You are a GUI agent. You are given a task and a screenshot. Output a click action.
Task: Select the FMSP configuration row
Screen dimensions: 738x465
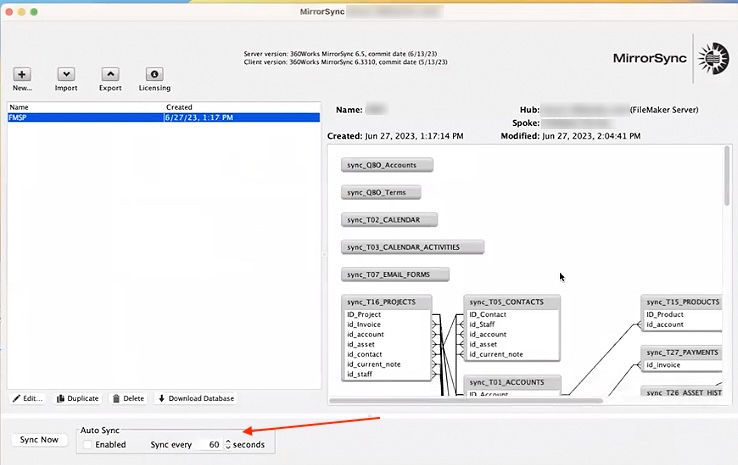164,117
